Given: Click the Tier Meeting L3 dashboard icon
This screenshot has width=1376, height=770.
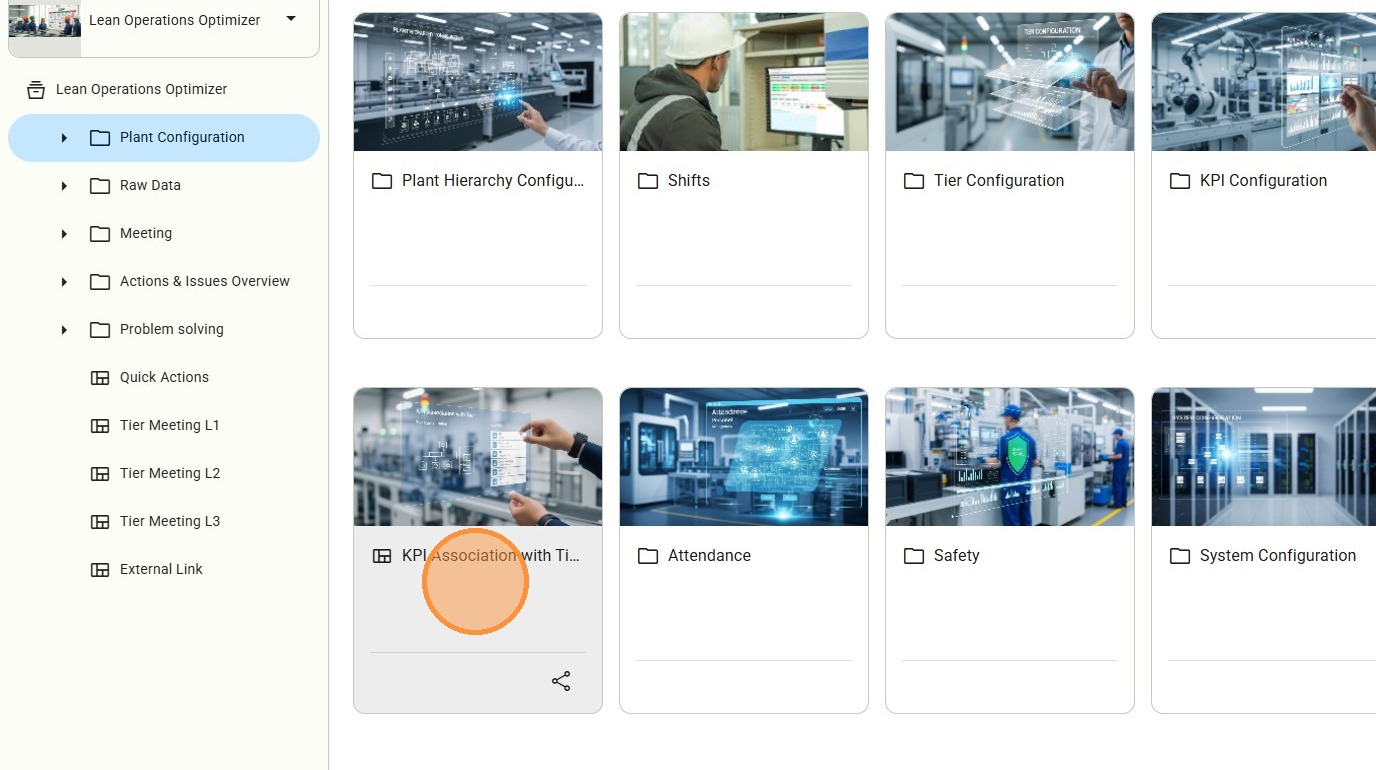Looking at the screenshot, I should tap(100, 521).
